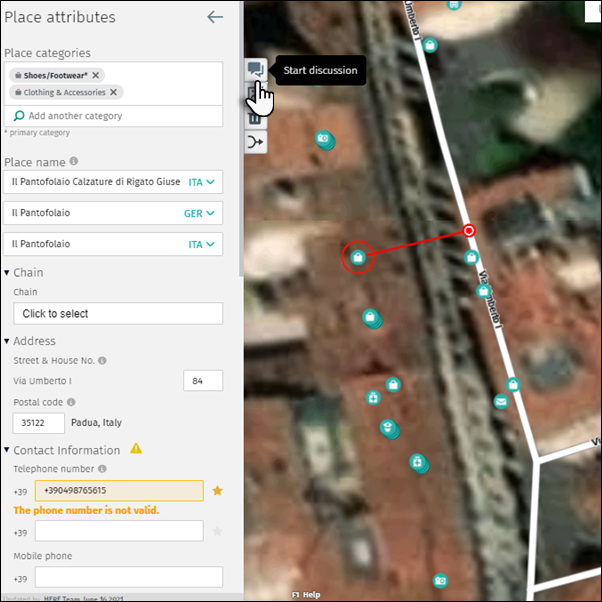Click the trash delete icon in map toolbar
602x602 pixels.
pos(255,118)
